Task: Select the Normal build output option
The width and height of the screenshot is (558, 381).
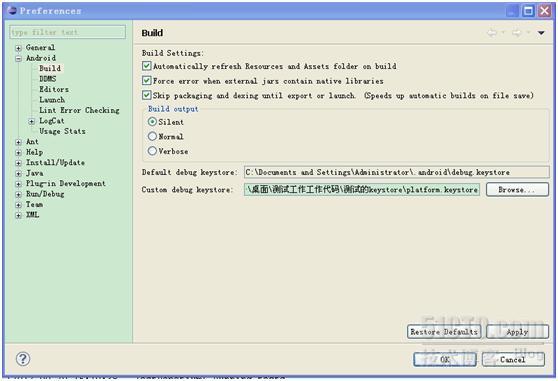Action: pos(152,136)
